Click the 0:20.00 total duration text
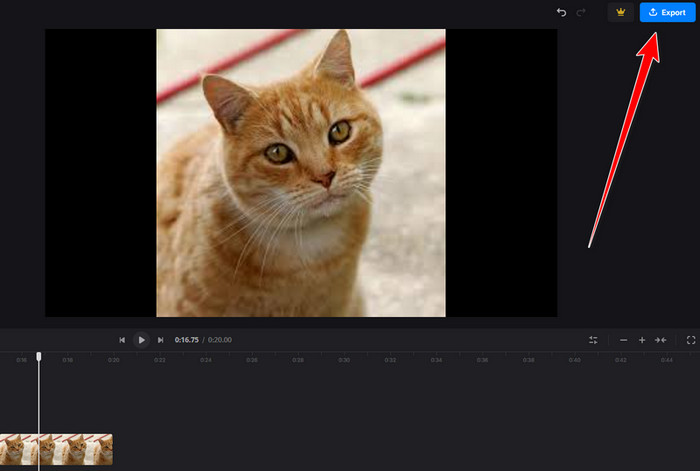Screen dimensions: 700x471 (220, 340)
